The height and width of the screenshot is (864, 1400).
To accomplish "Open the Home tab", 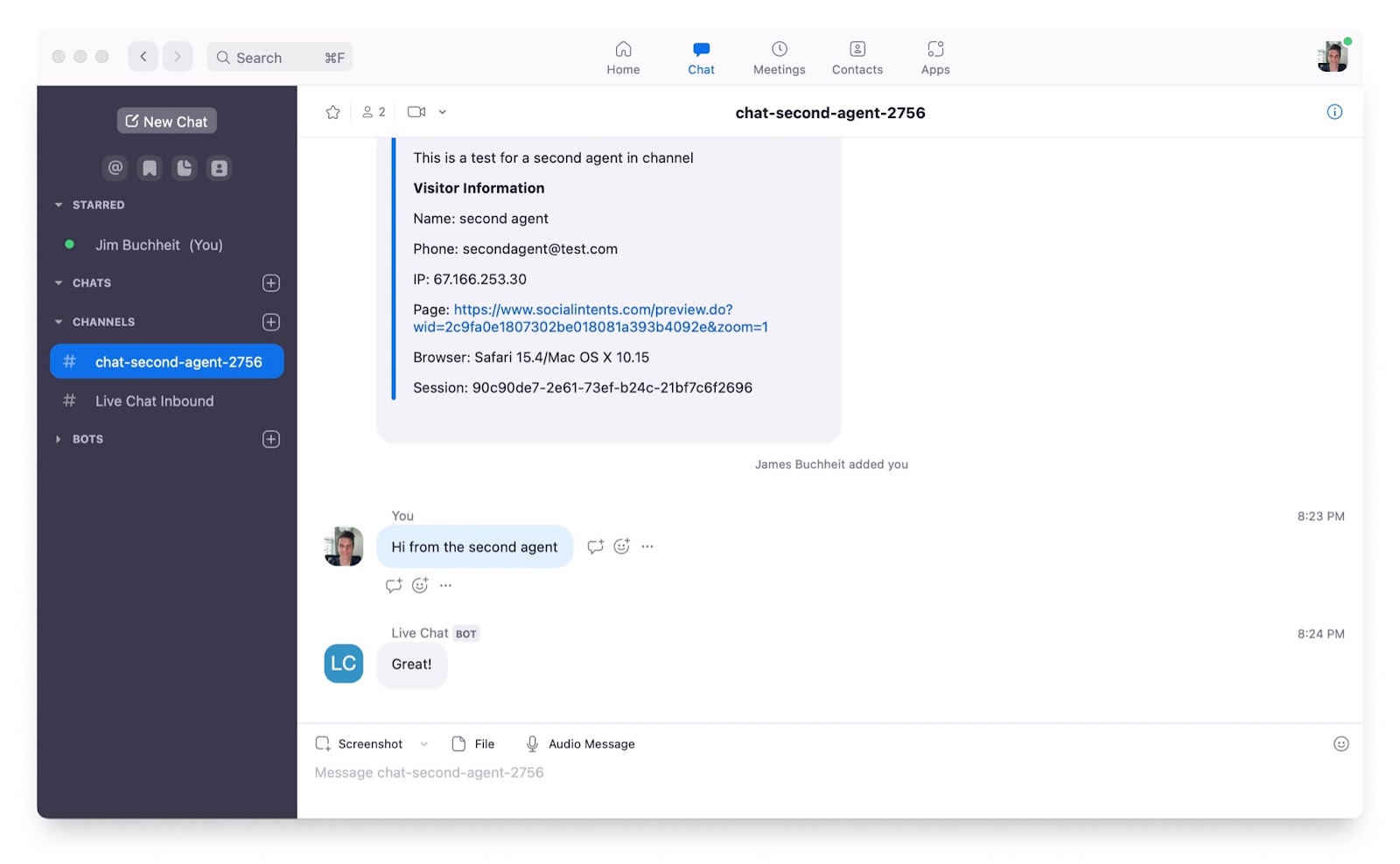I will 623,58.
